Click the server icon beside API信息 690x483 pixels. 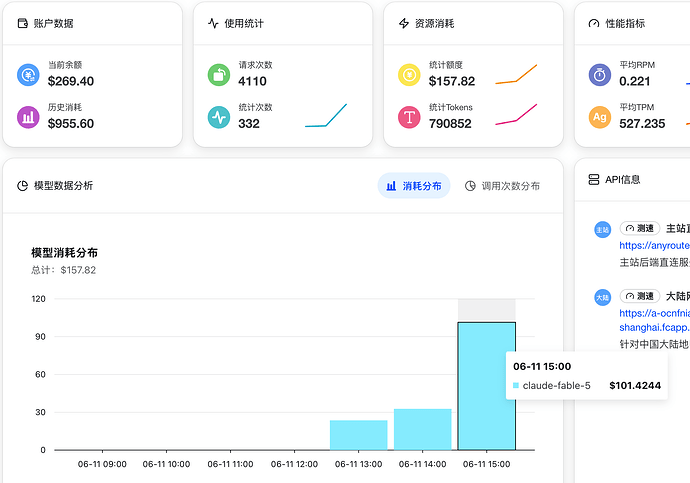(594, 179)
